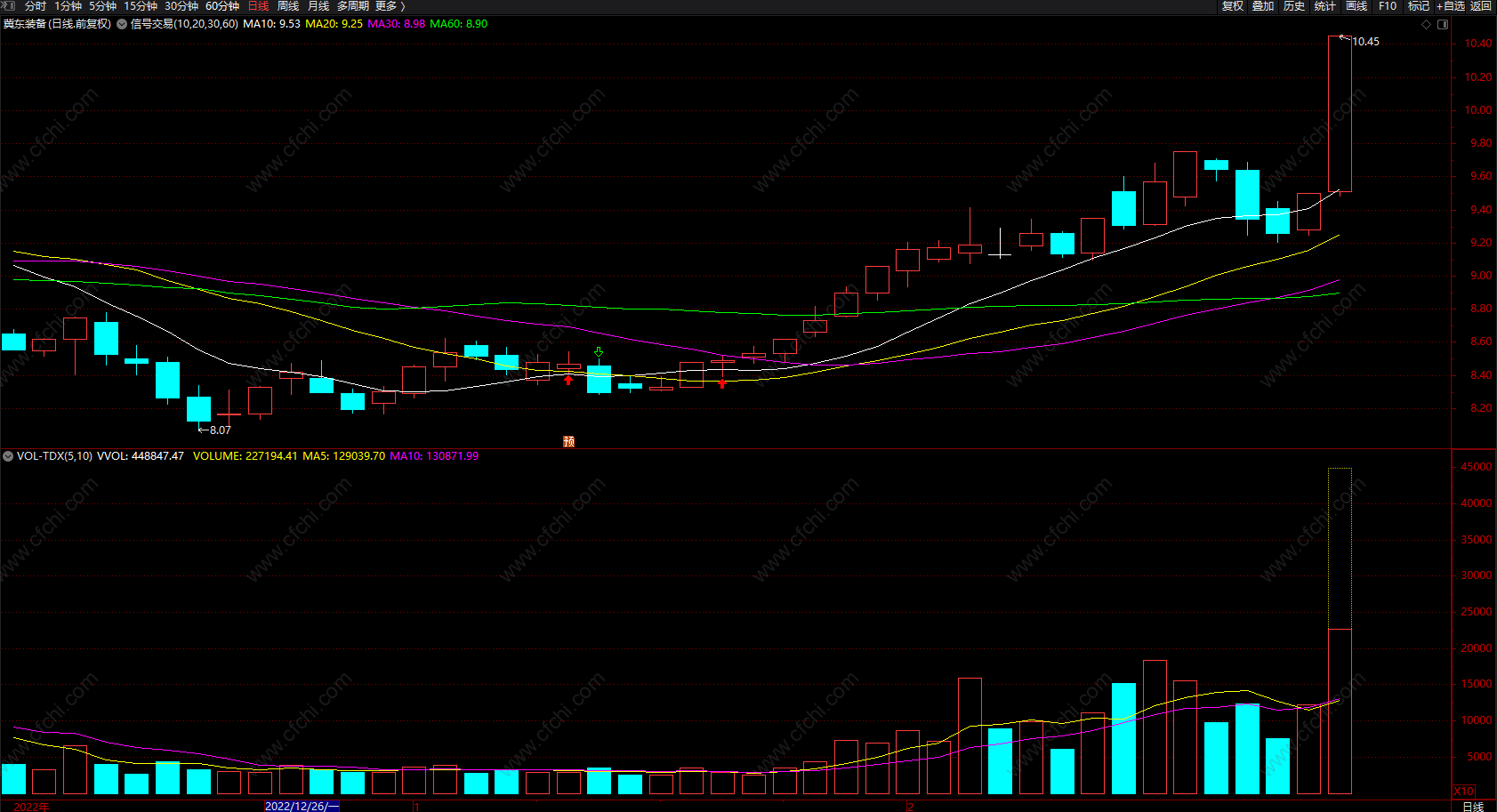The width and height of the screenshot is (1497, 812).
Task: Click the diamond icon in the price chart corner
Action: pos(1427,24)
